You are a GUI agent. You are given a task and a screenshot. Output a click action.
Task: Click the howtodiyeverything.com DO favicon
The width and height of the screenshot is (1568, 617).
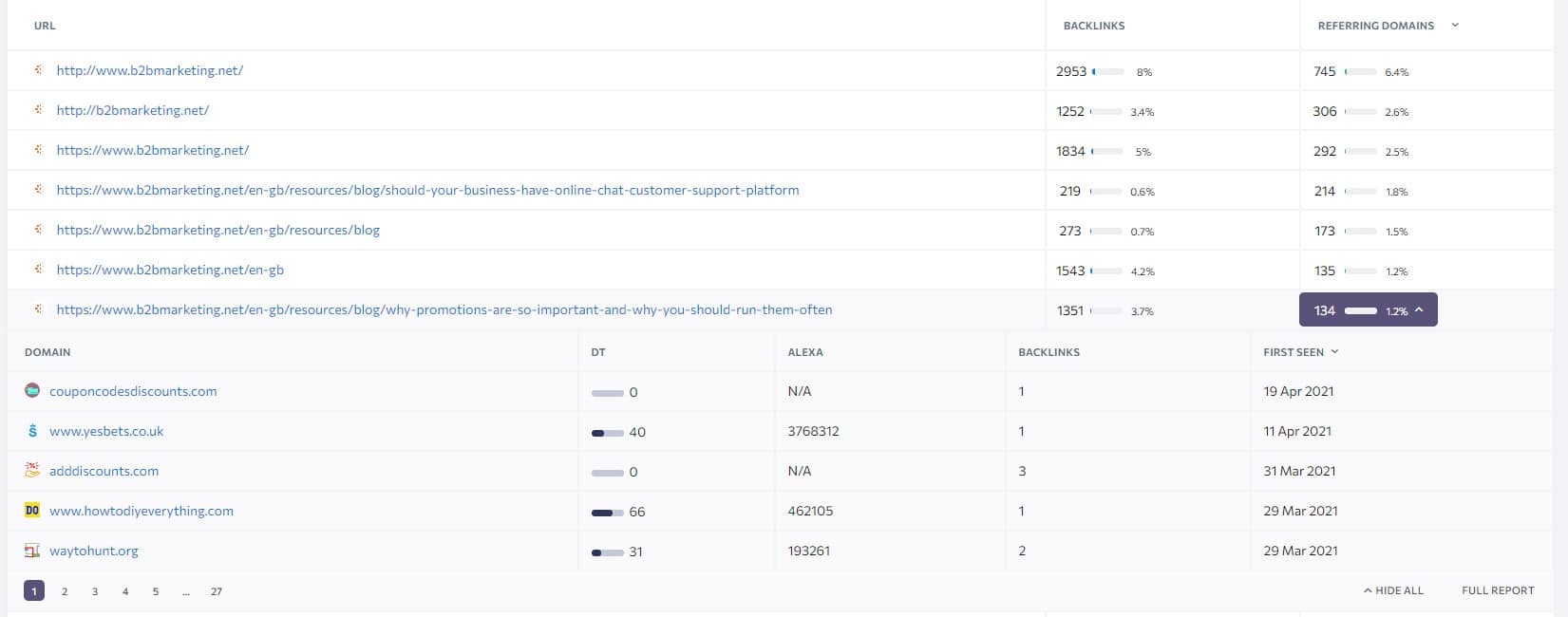32,511
